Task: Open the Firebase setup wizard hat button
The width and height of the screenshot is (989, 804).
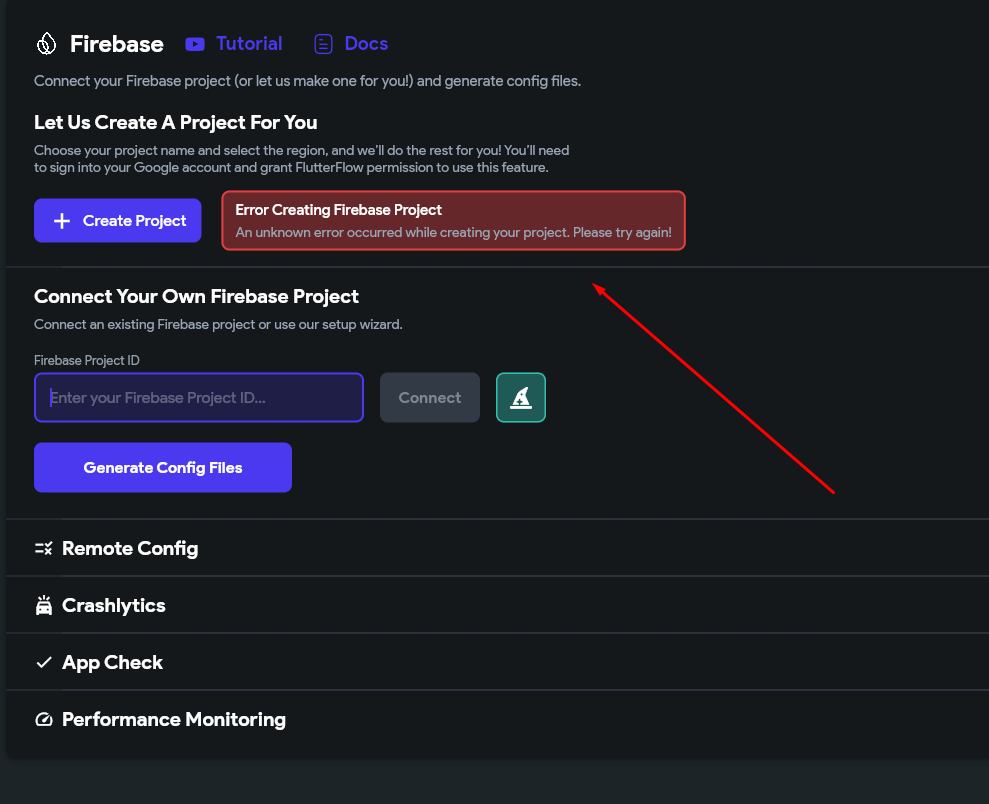Action: click(x=521, y=397)
